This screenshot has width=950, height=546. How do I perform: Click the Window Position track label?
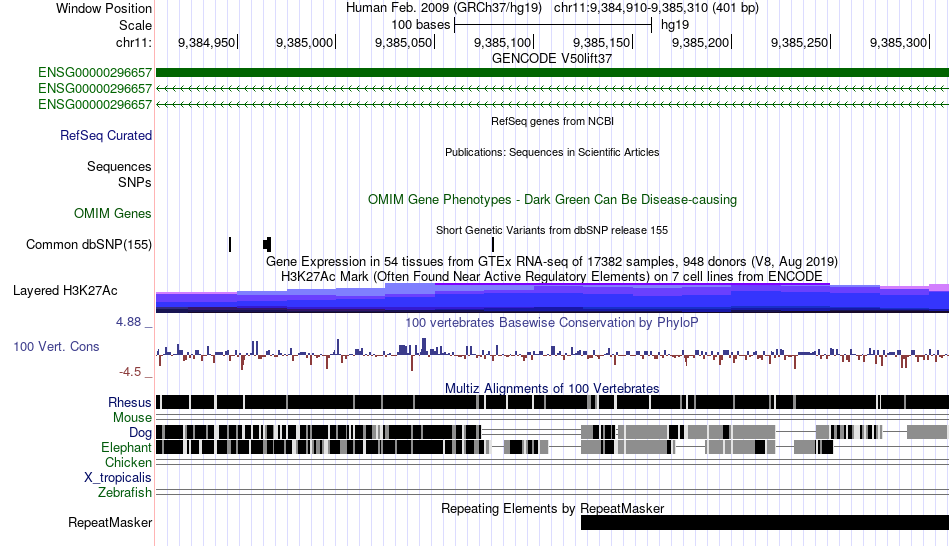[x=104, y=8]
